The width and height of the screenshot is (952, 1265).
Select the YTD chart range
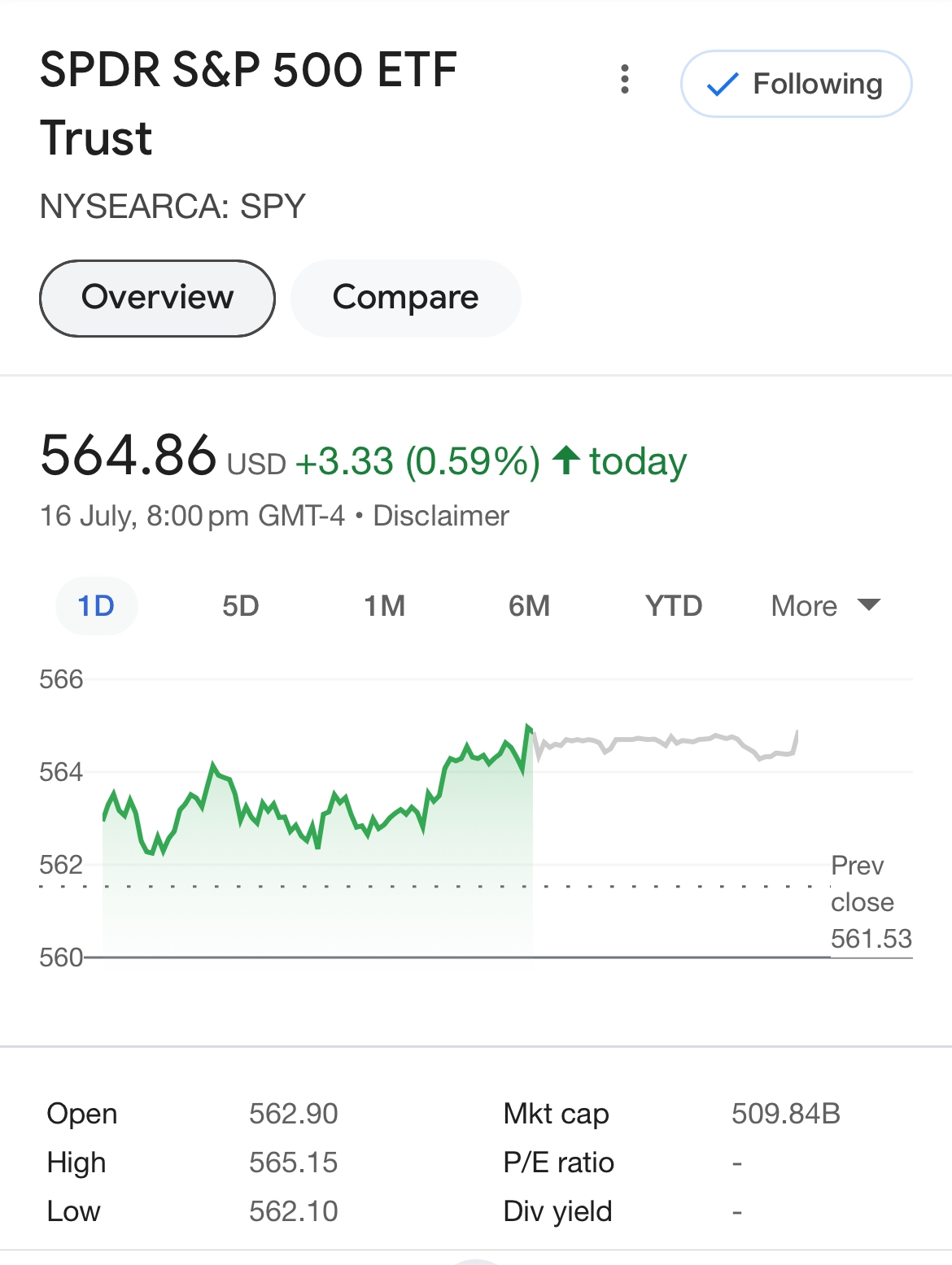click(674, 606)
